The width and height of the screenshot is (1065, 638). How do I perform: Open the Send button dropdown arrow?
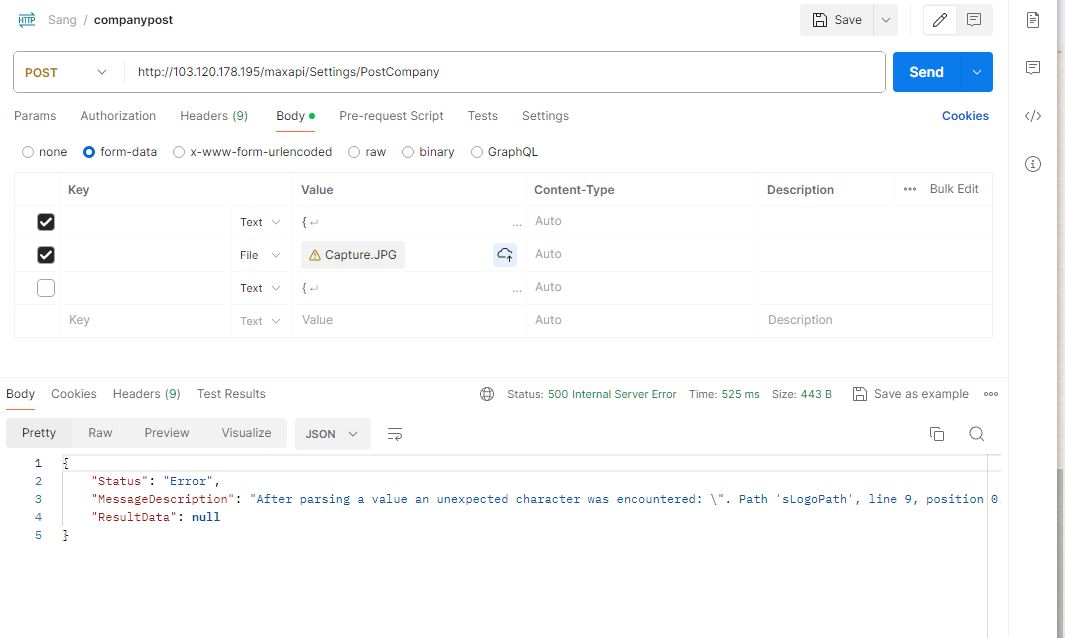point(976,72)
